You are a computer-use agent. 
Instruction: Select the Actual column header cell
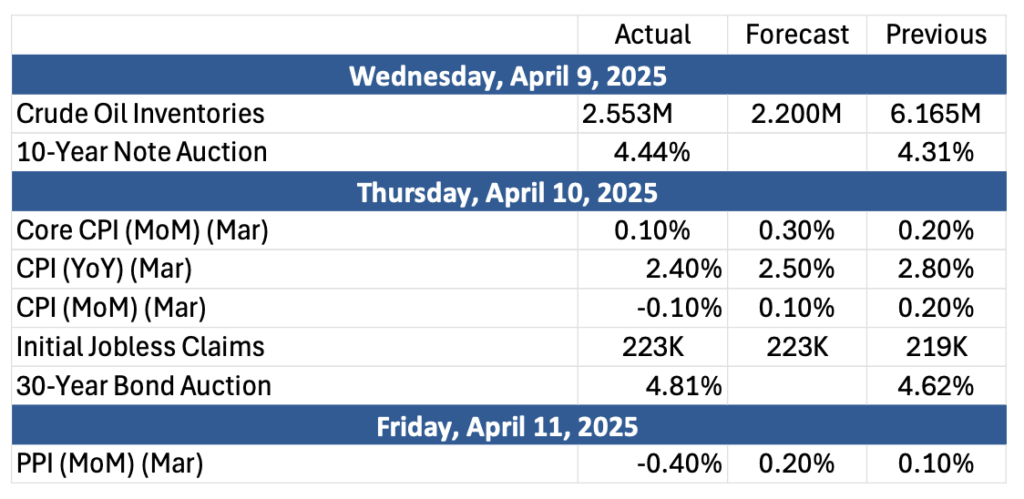click(652, 35)
